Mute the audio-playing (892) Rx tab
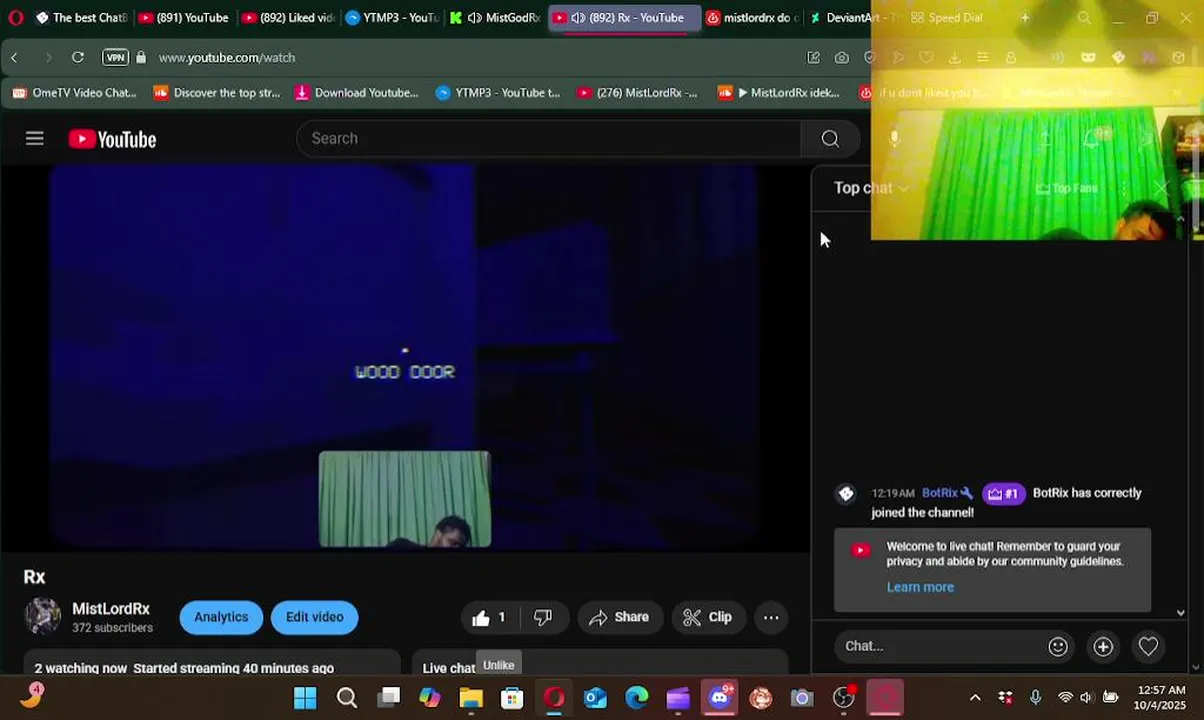1204x720 pixels. (578, 18)
